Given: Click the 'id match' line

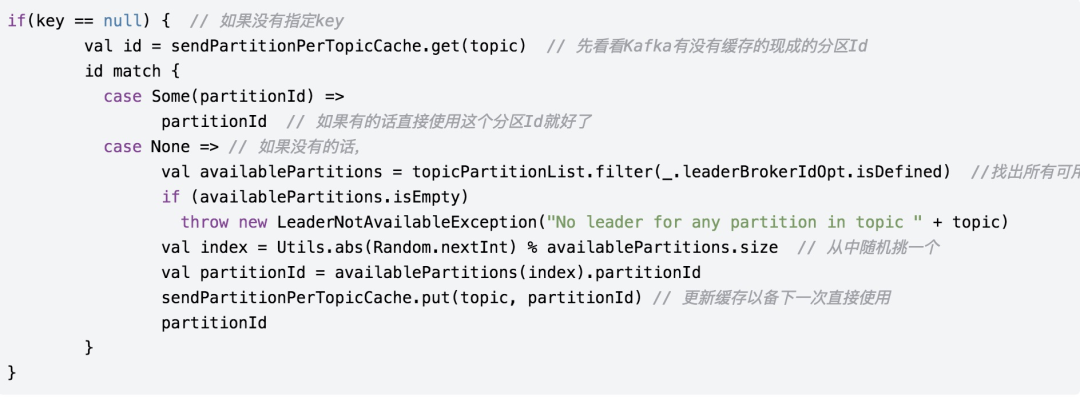Looking at the screenshot, I should click(x=132, y=71).
